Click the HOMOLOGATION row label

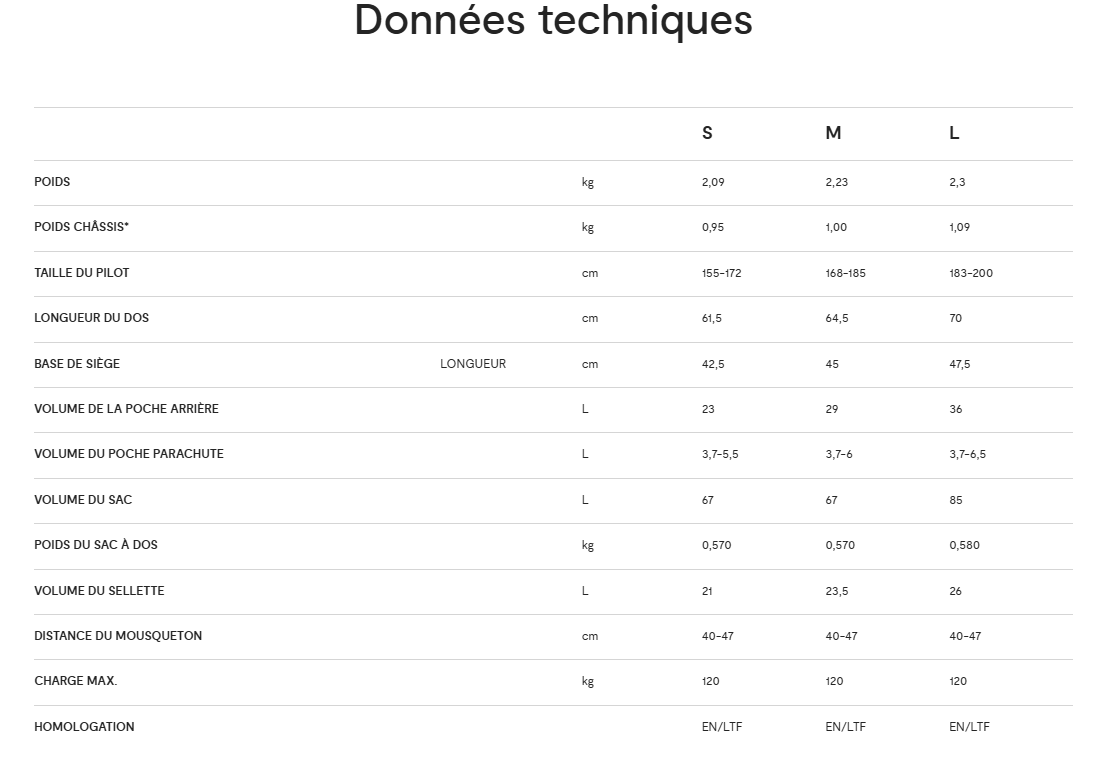(84, 727)
